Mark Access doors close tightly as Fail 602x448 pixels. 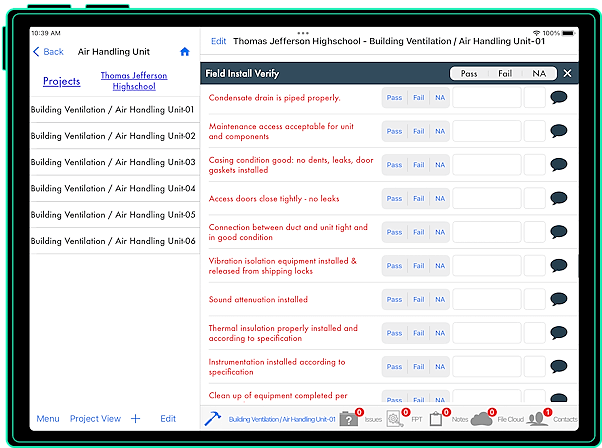click(418, 198)
